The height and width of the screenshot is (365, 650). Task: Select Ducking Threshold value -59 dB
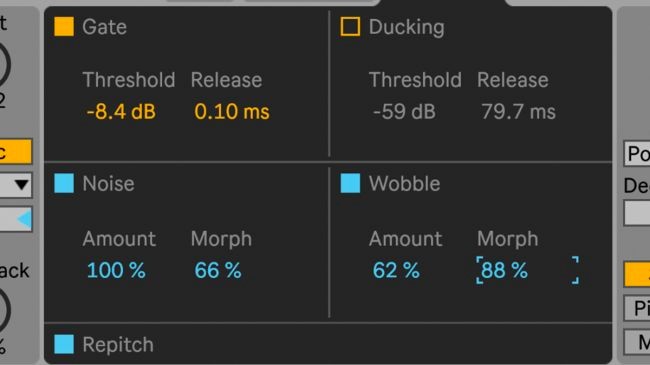coord(404,112)
